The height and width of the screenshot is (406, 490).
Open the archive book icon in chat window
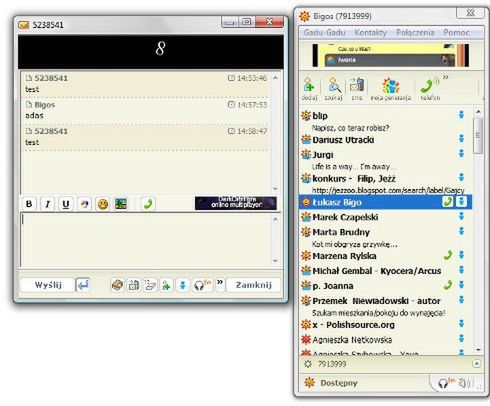[117, 285]
